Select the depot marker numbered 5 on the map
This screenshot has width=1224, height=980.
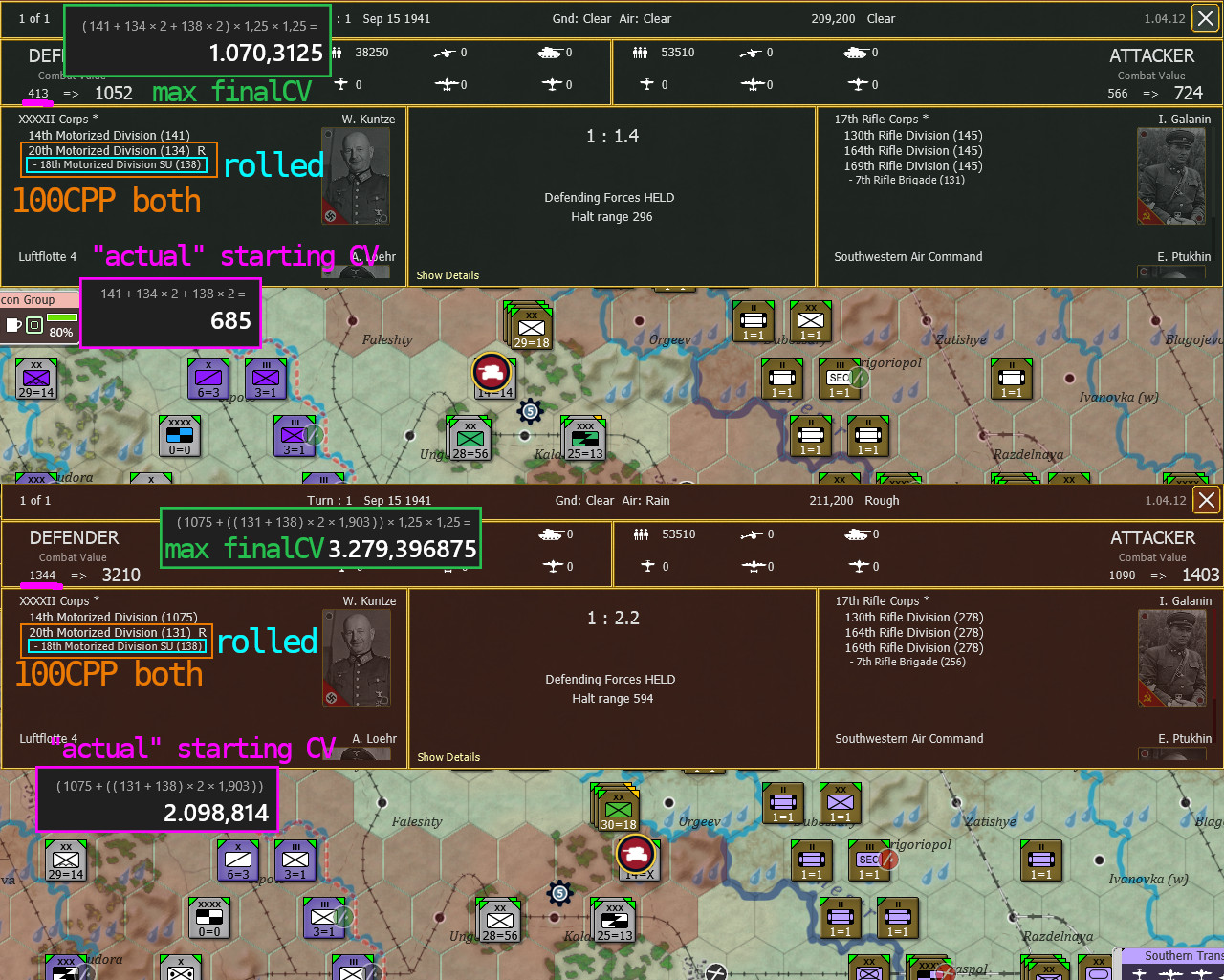(530, 411)
